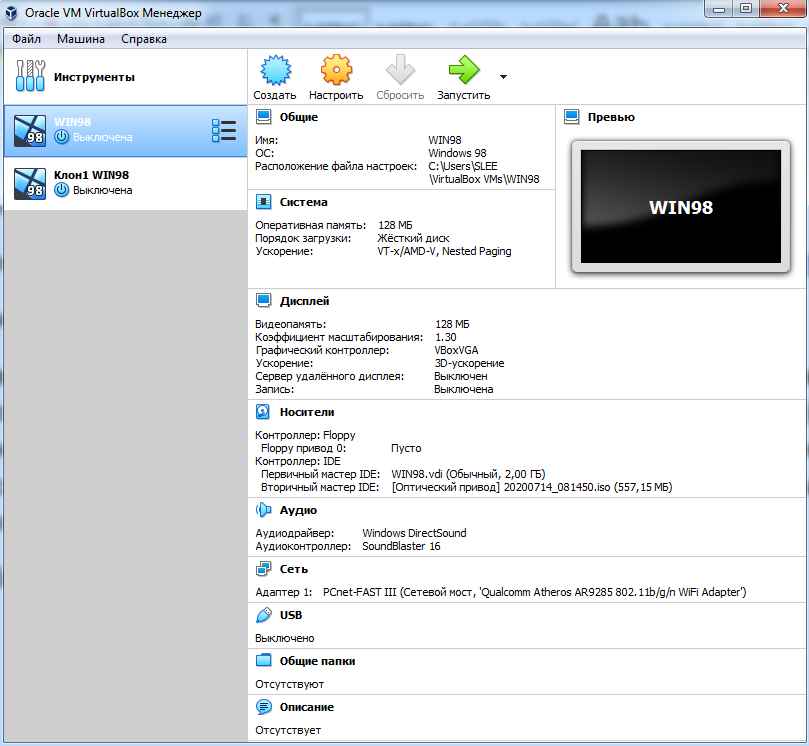Open the Сеть settings heading link
The width and height of the screenshot is (809, 746).
pyautogui.click(x=294, y=569)
